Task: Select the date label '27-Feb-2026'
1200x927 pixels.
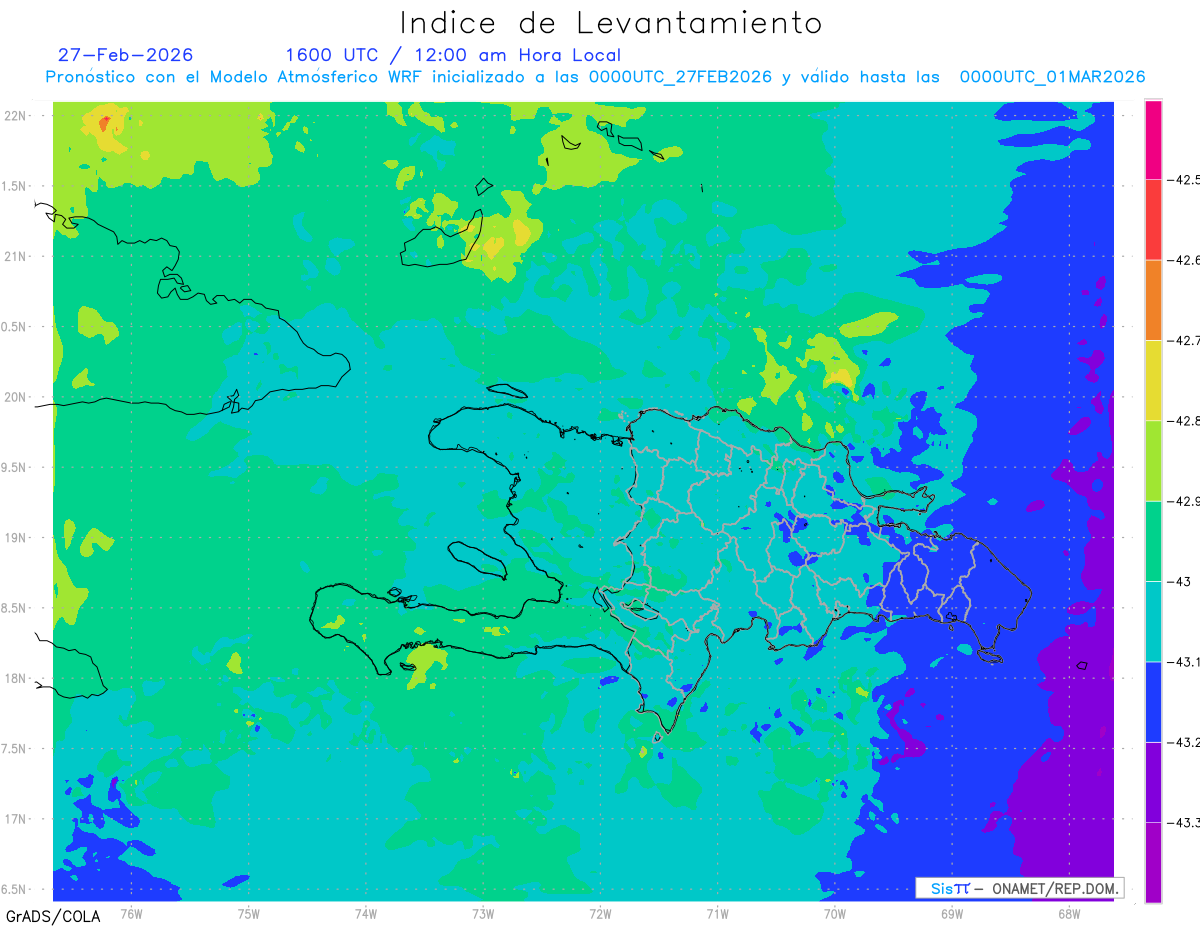Action: [x=125, y=55]
